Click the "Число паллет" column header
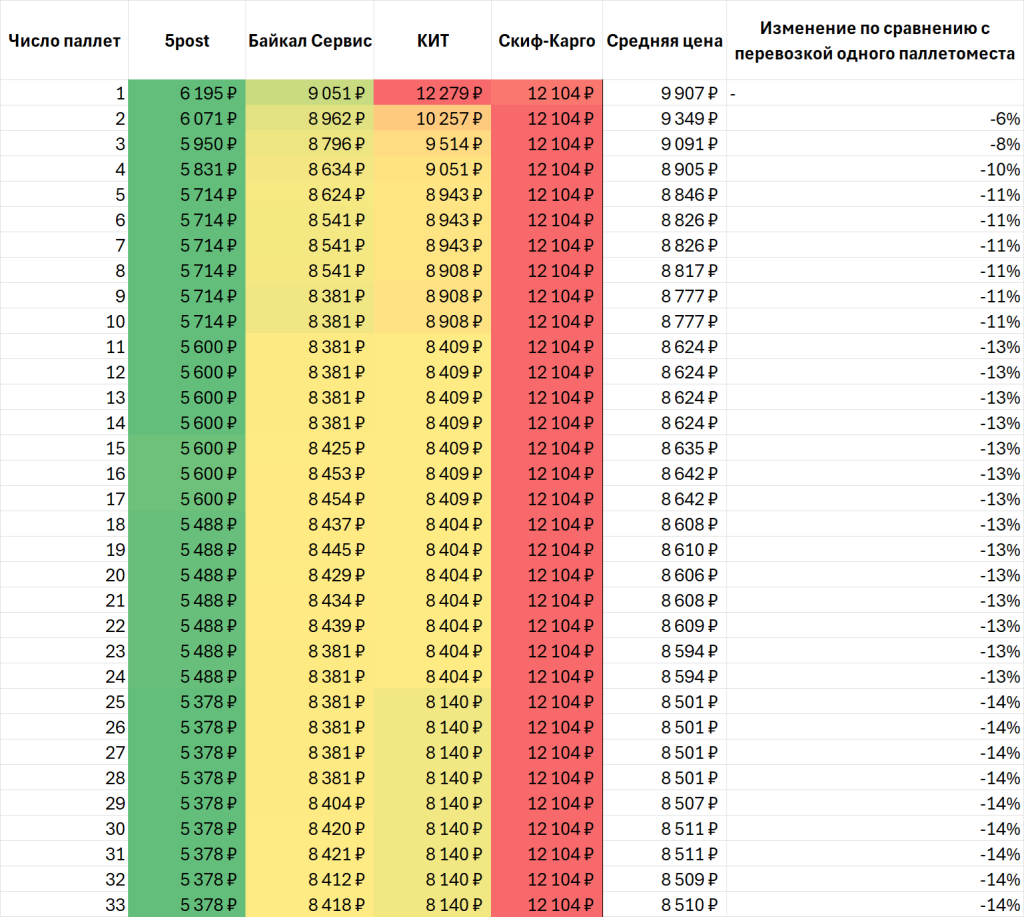1024x917 pixels. click(64, 42)
